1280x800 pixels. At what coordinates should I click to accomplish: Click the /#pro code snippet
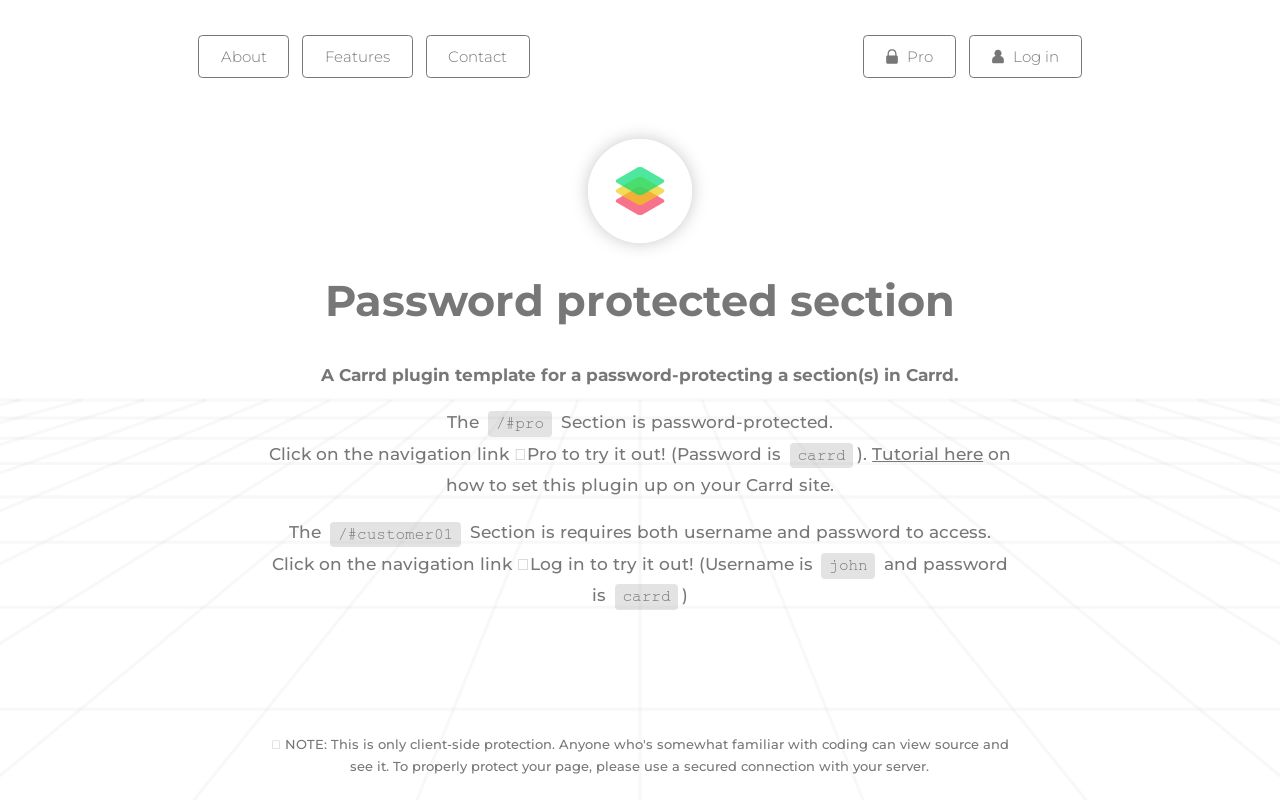(520, 423)
